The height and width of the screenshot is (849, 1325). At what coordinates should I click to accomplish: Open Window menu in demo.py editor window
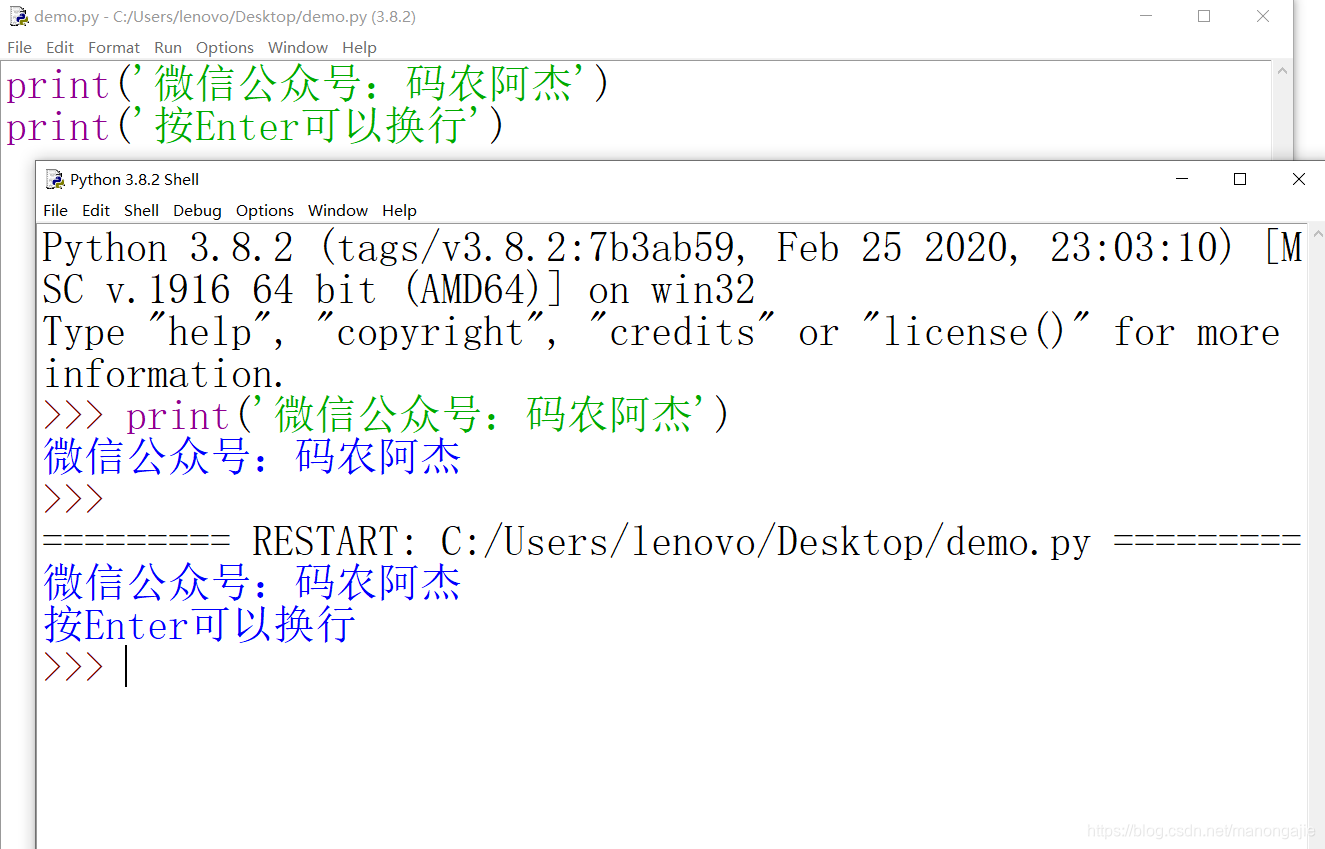click(x=298, y=47)
